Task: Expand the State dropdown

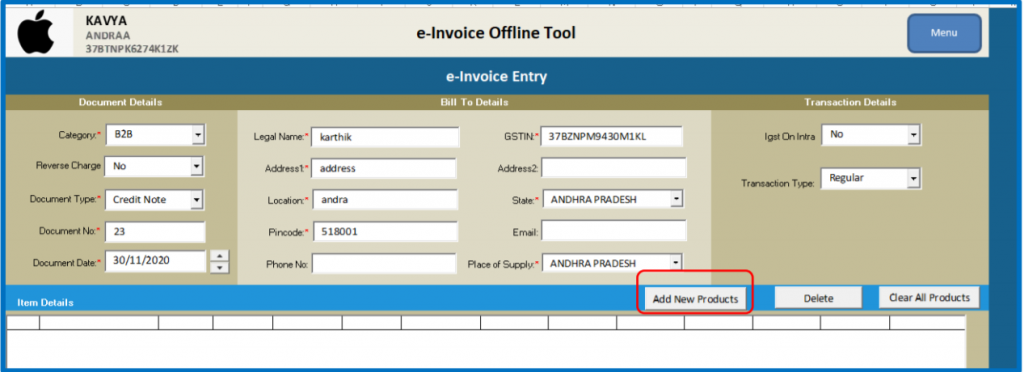Action: pos(677,198)
